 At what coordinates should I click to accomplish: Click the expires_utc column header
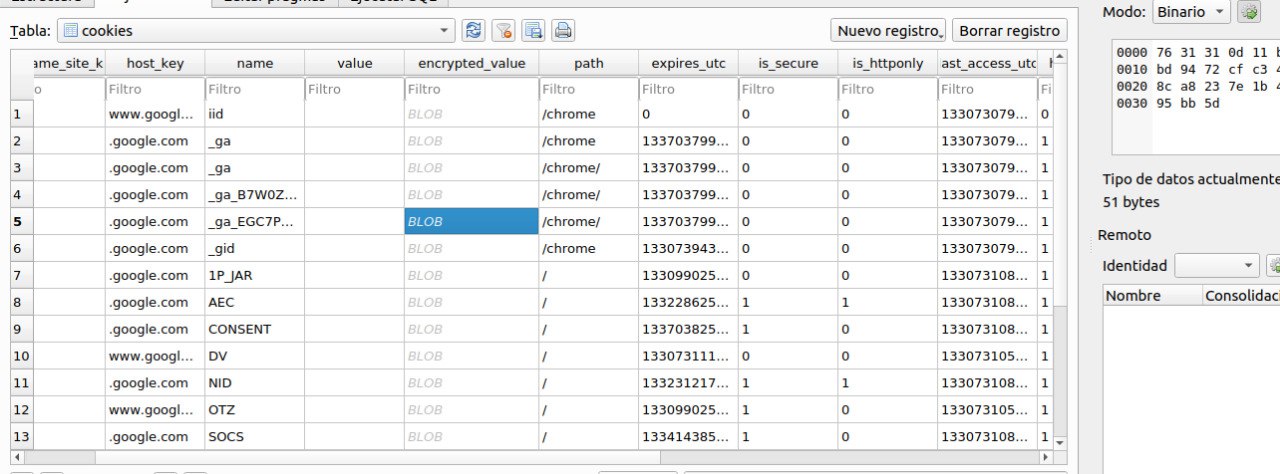[x=688, y=63]
